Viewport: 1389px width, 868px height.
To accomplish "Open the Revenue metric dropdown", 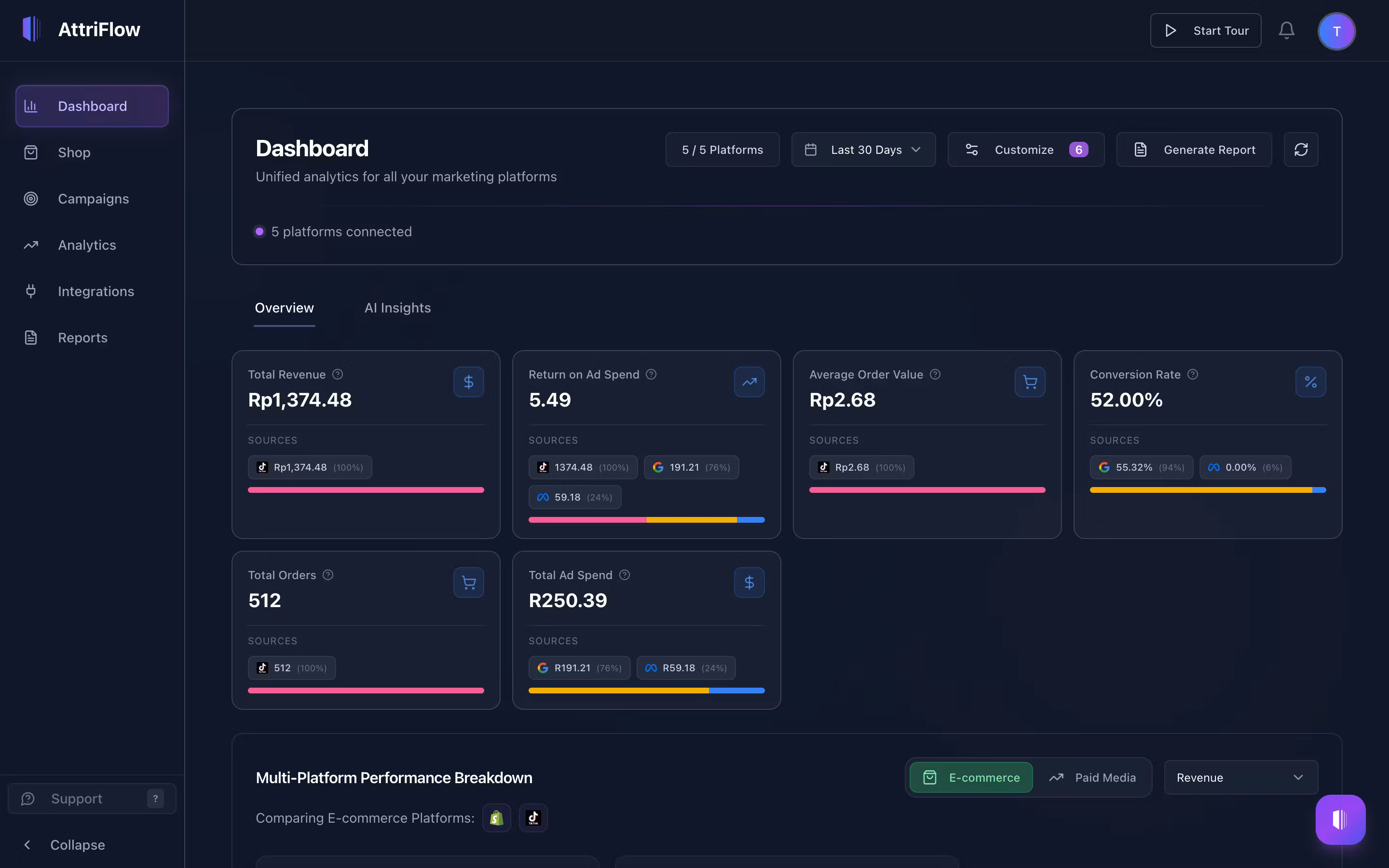I will click(x=1240, y=777).
